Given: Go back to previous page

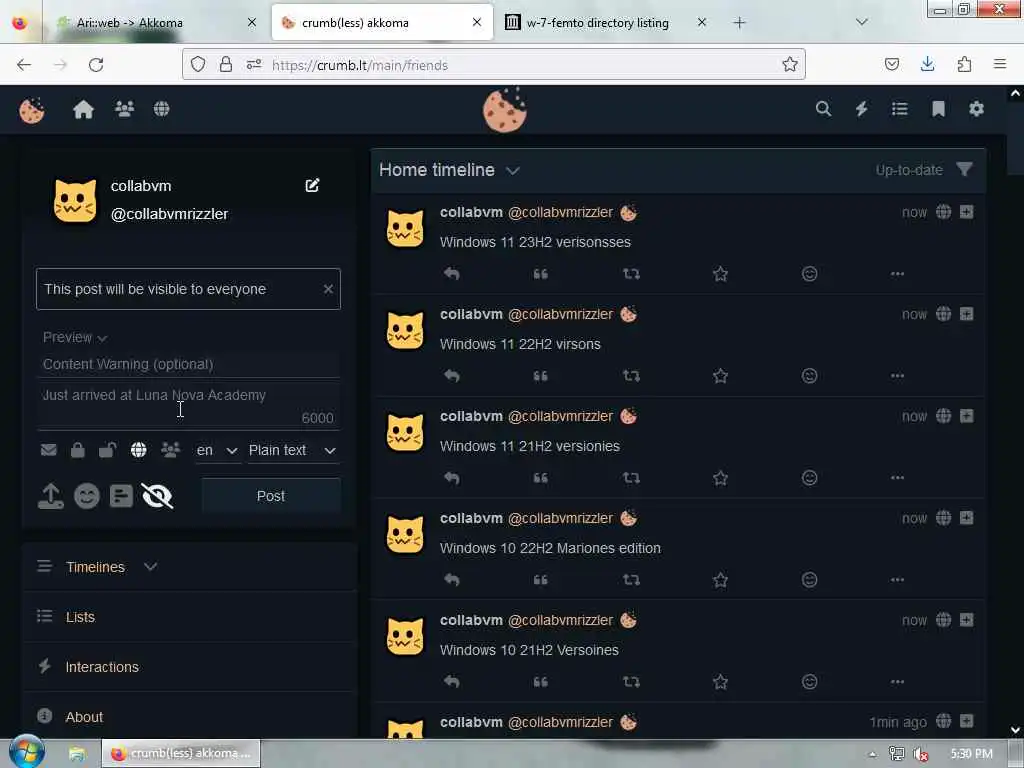Looking at the screenshot, I should click(24, 65).
